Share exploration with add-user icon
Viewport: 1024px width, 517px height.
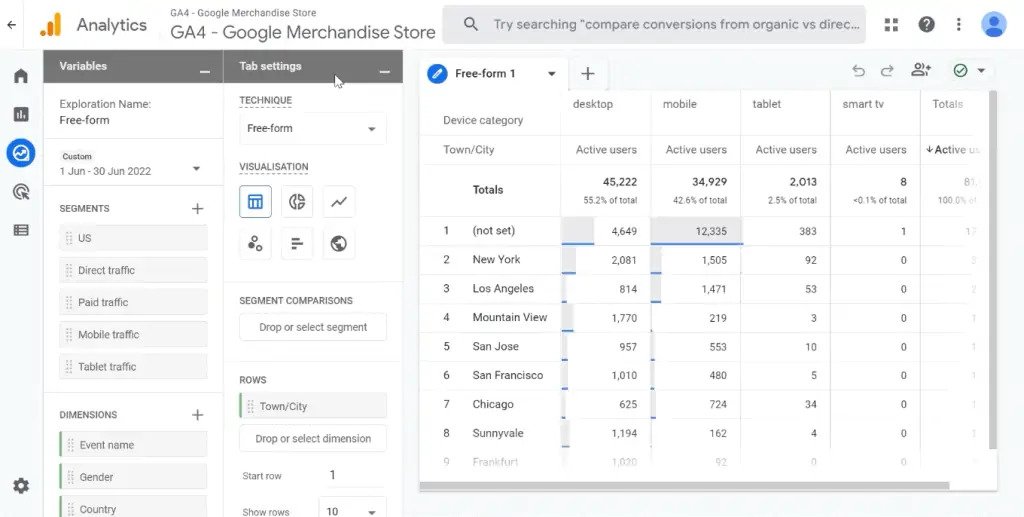point(921,70)
